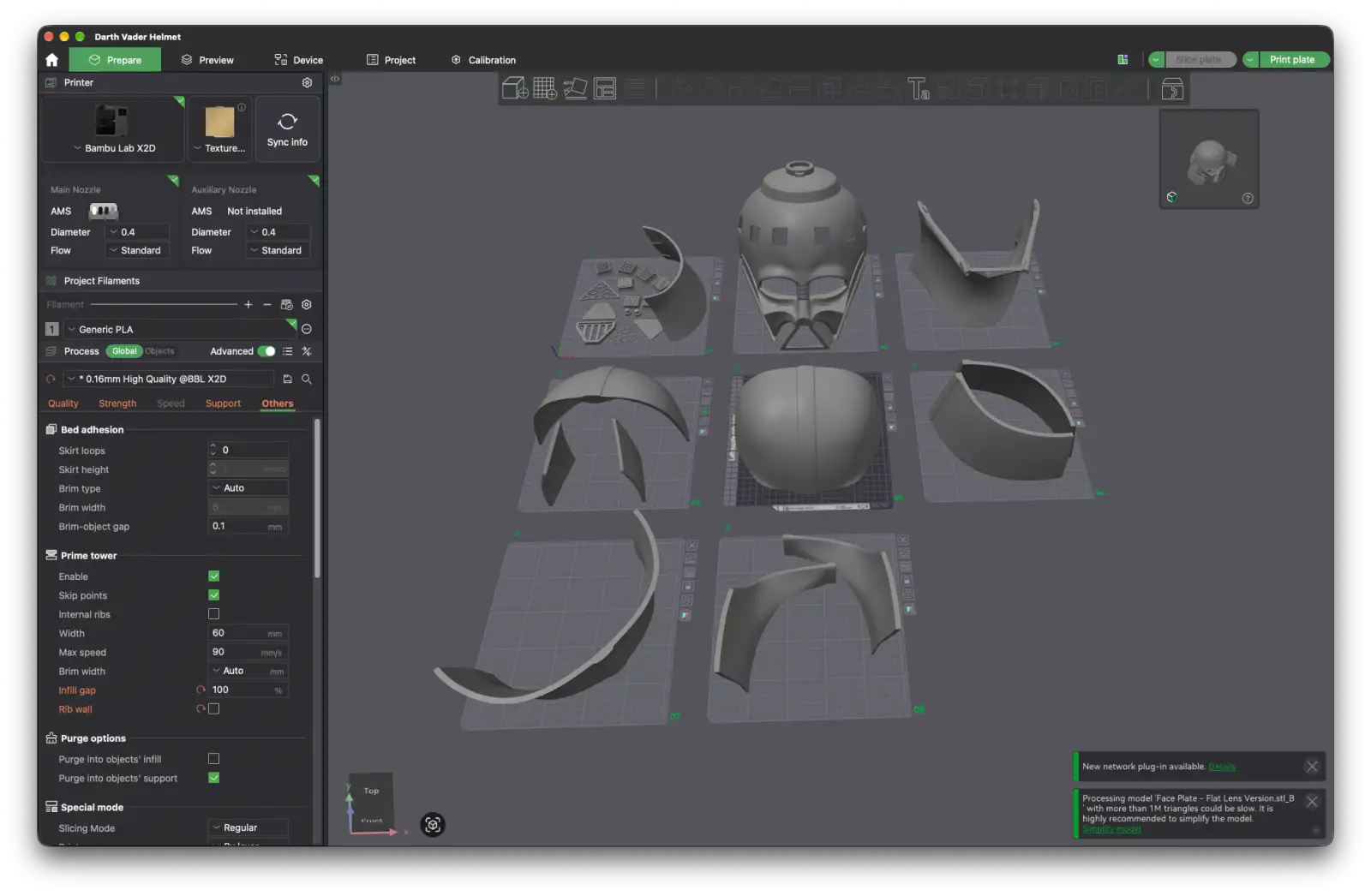Image resolution: width=1371 pixels, height=896 pixels.
Task: Uncheck the Skip points checkbox
Action: point(214,595)
